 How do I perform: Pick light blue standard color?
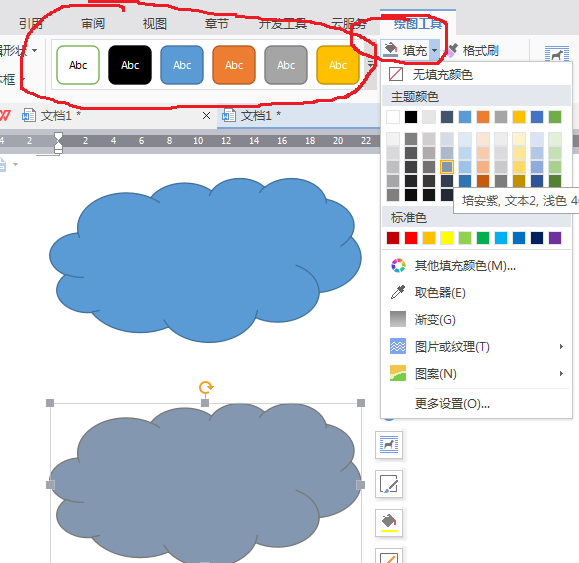coord(501,238)
